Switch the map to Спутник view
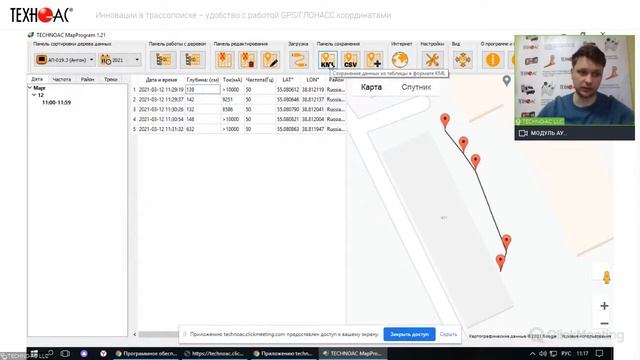The width and height of the screenshot is (640, 360). [x=416, y=87]
